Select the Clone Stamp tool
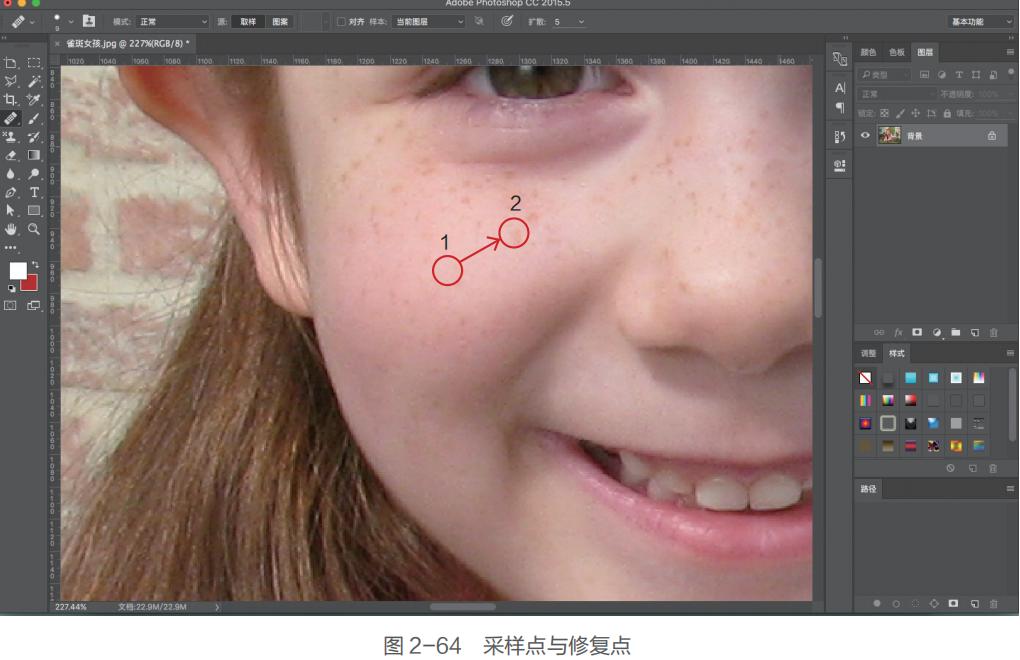Viewport: 1020px width, 660px height. click(10, 137)
